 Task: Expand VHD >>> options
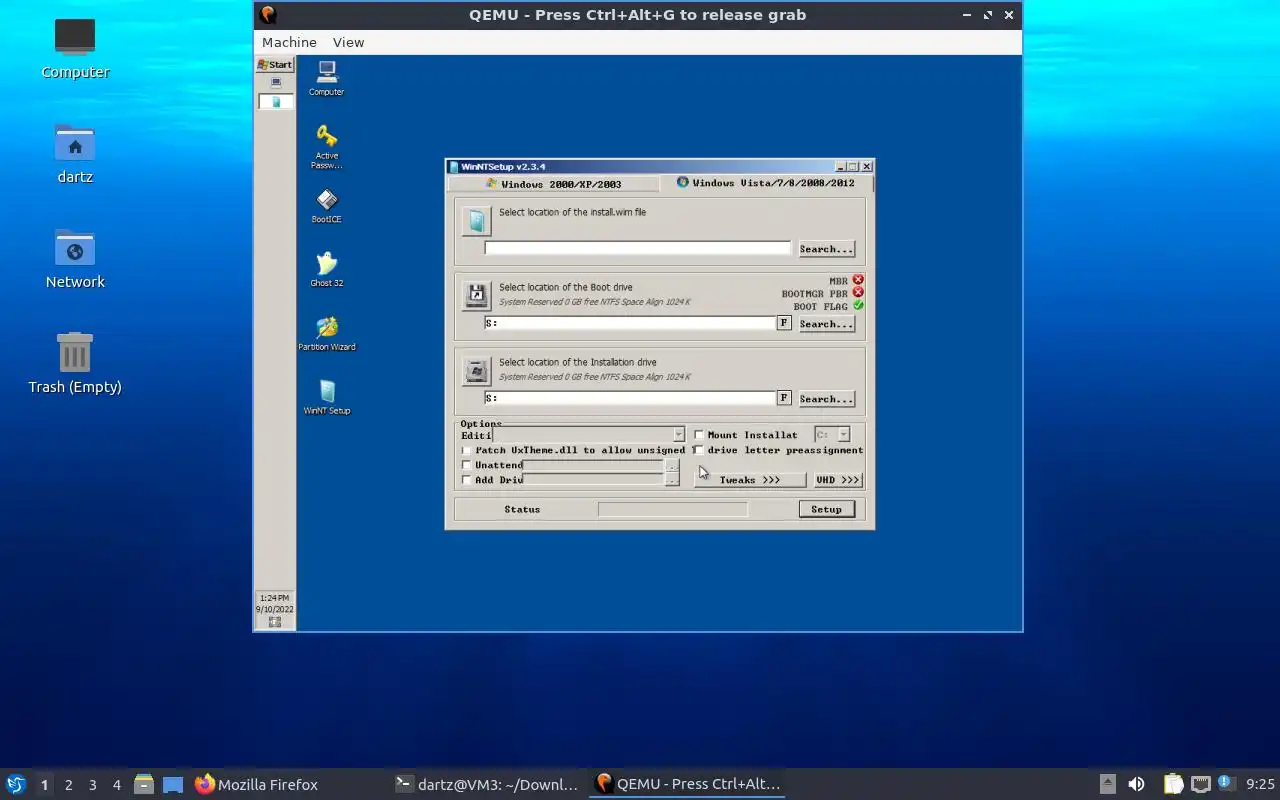837,480
